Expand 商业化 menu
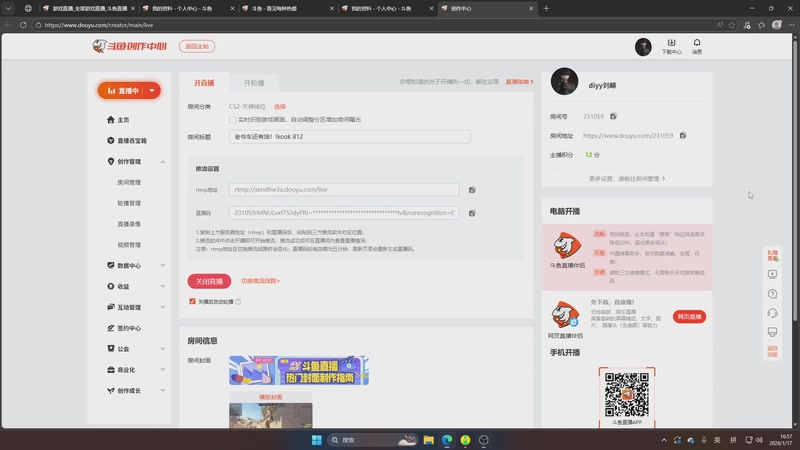Screen dimensions: 800x450 pos(162,370)
